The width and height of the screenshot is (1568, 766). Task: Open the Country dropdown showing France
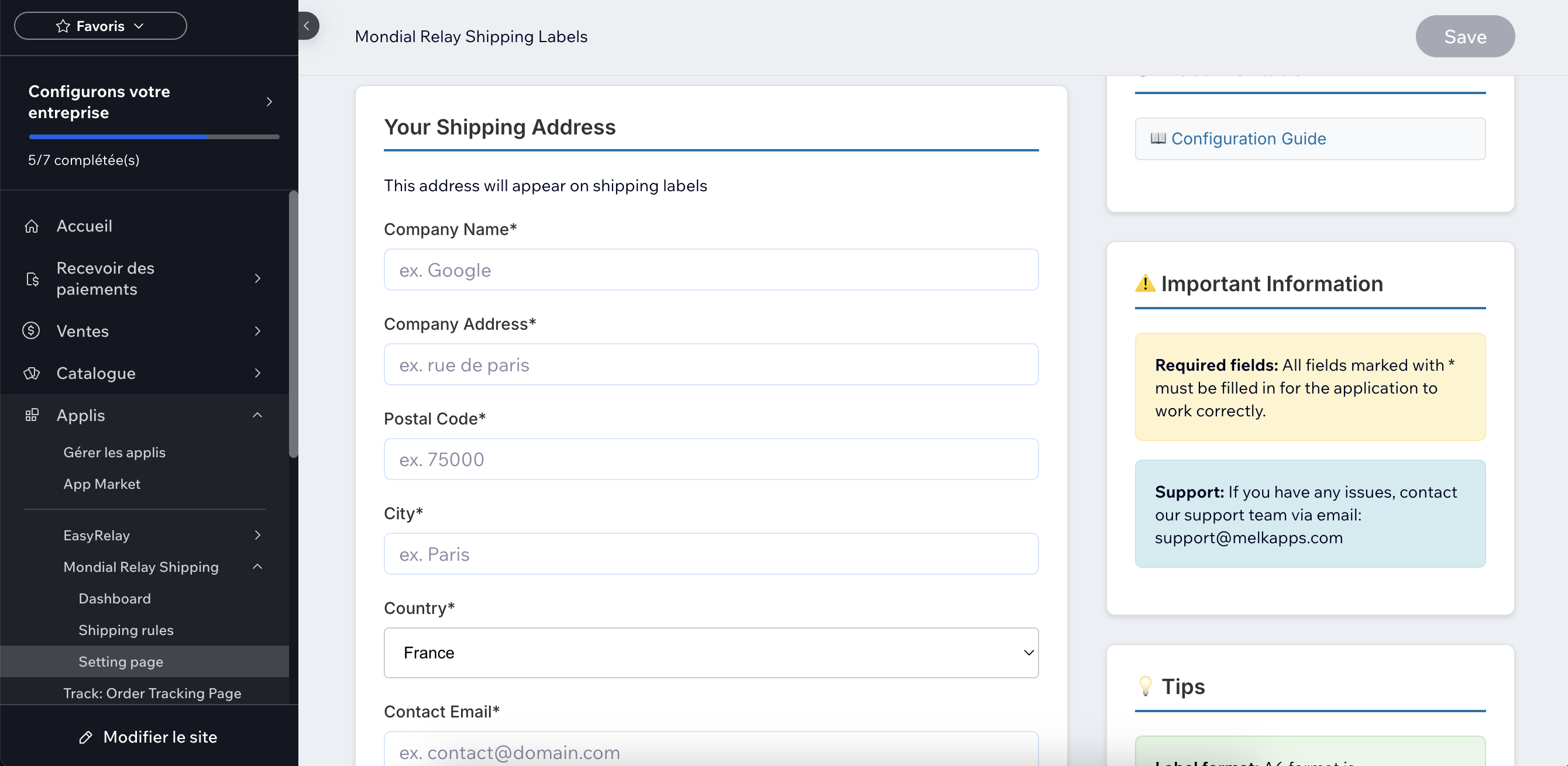[x=710, y=653]
